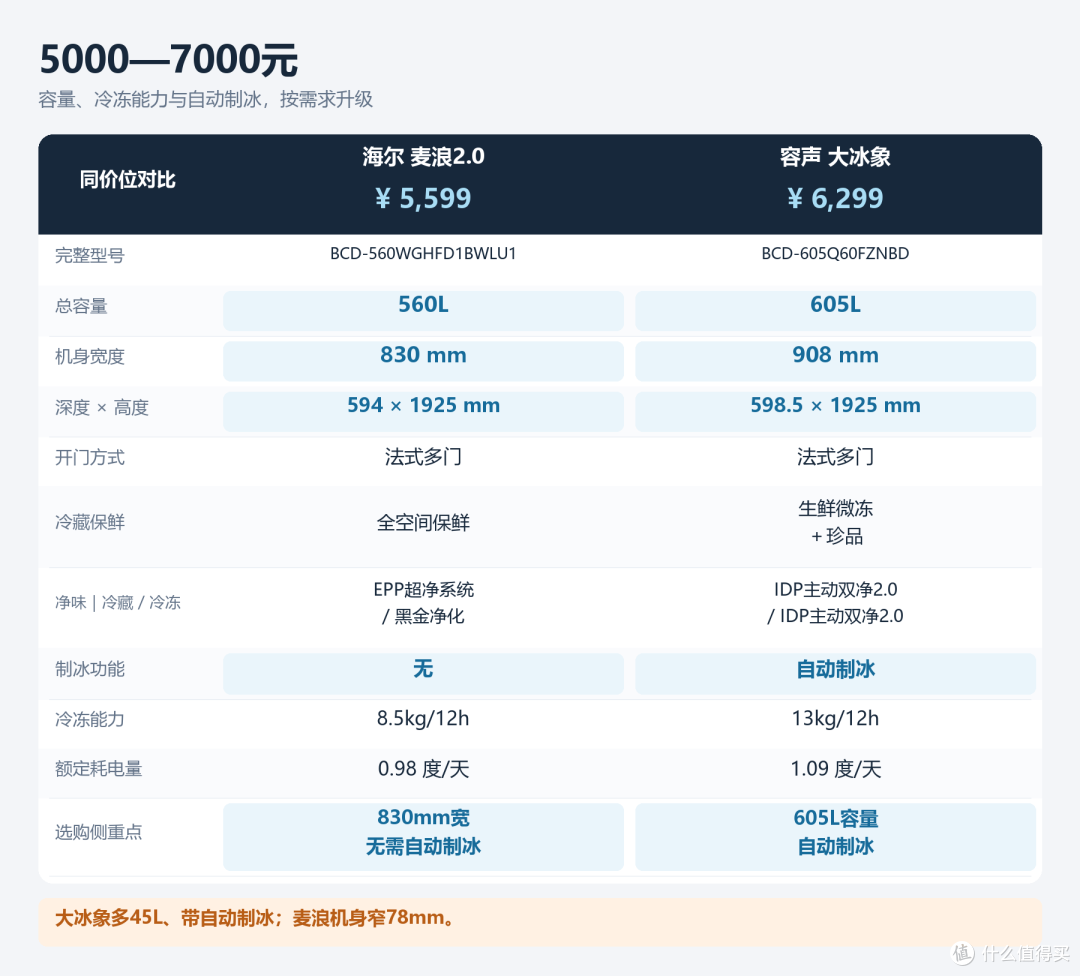Click the 净味 | 冷藏 / 冷冻 label
The height and width of the screenshot is (976, 1080).
118,603
